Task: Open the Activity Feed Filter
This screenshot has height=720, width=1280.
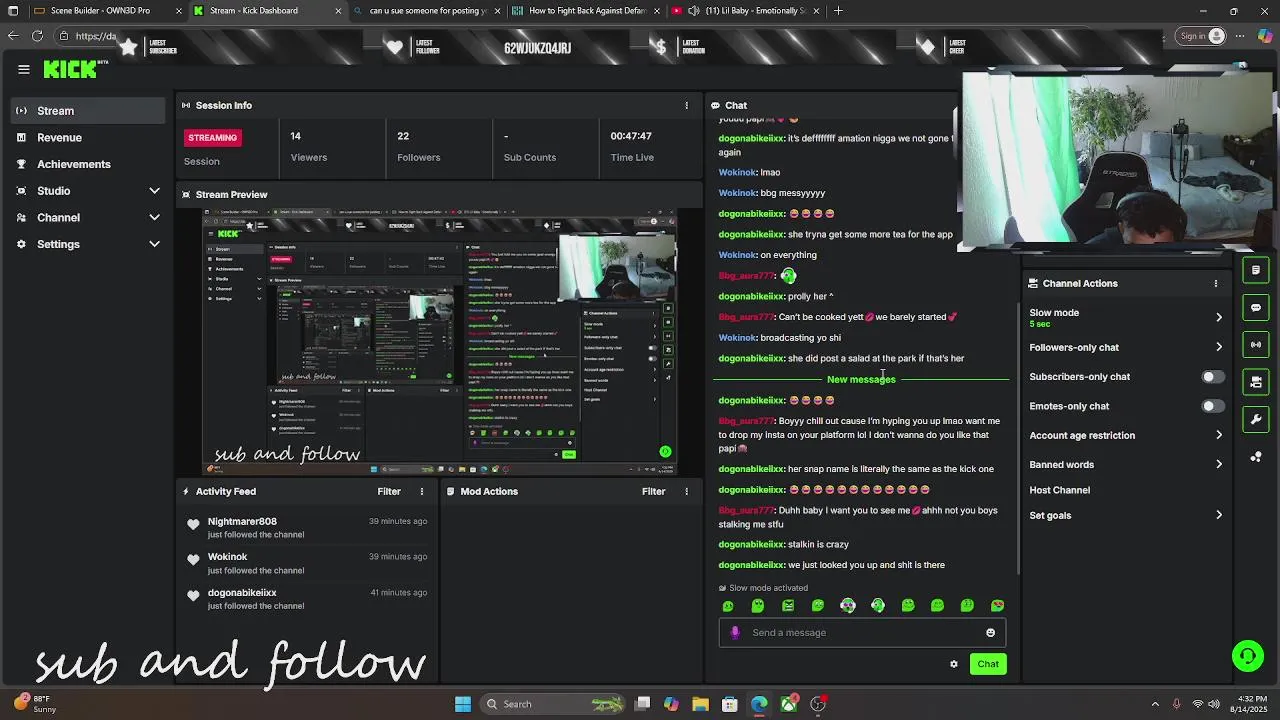Action: point(389,491)
